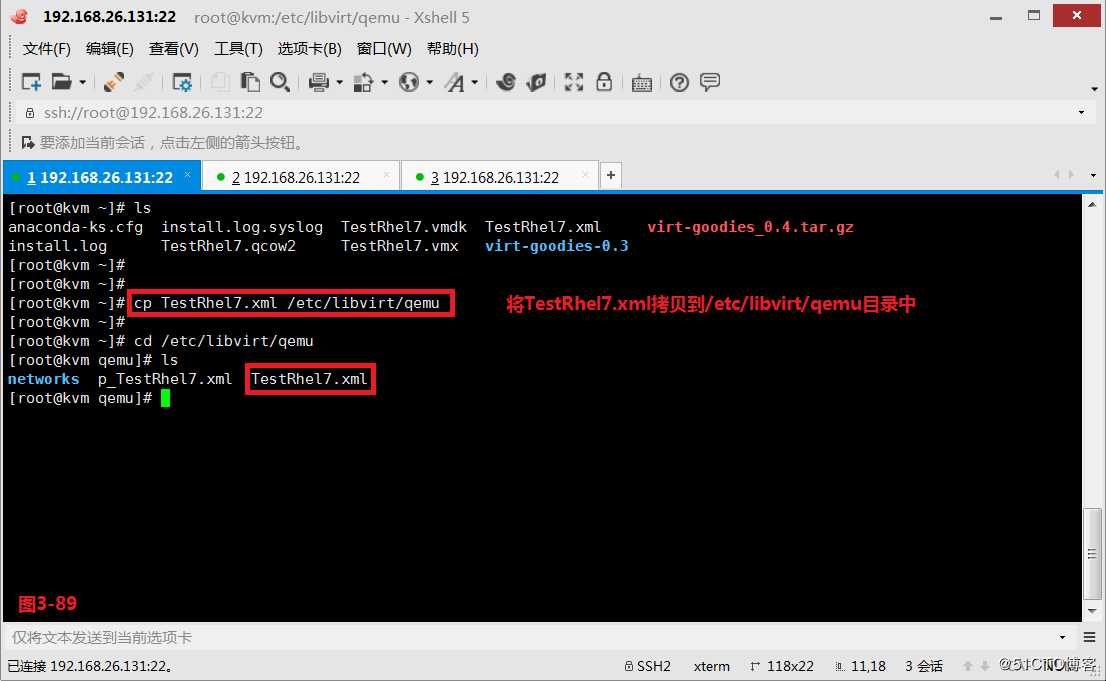Screen dimensions: 1106x681
Task: Click the networks directory name
Action: pos(44,380)
